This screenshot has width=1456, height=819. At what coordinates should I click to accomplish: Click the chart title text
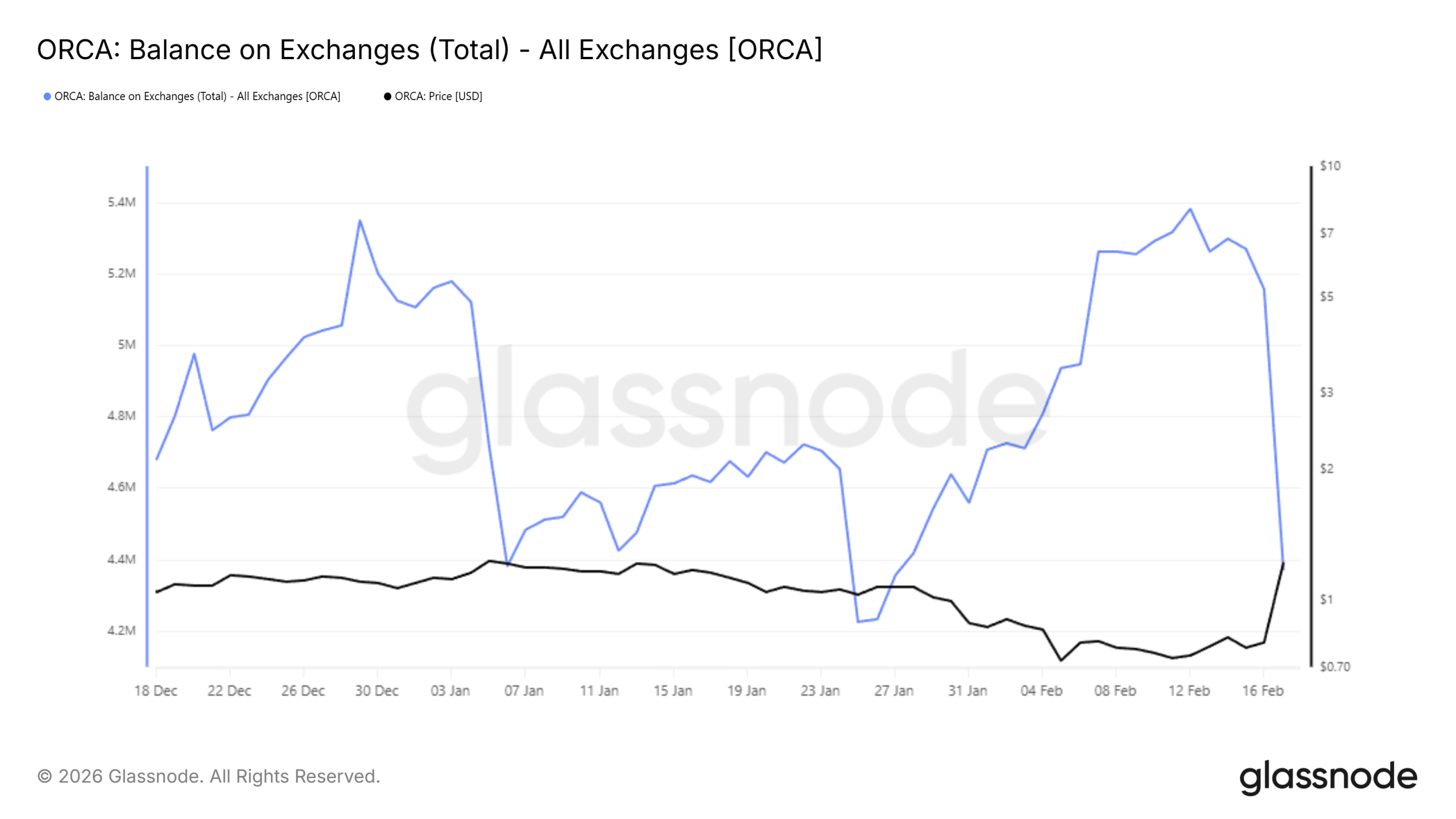(x=429, y=49)
